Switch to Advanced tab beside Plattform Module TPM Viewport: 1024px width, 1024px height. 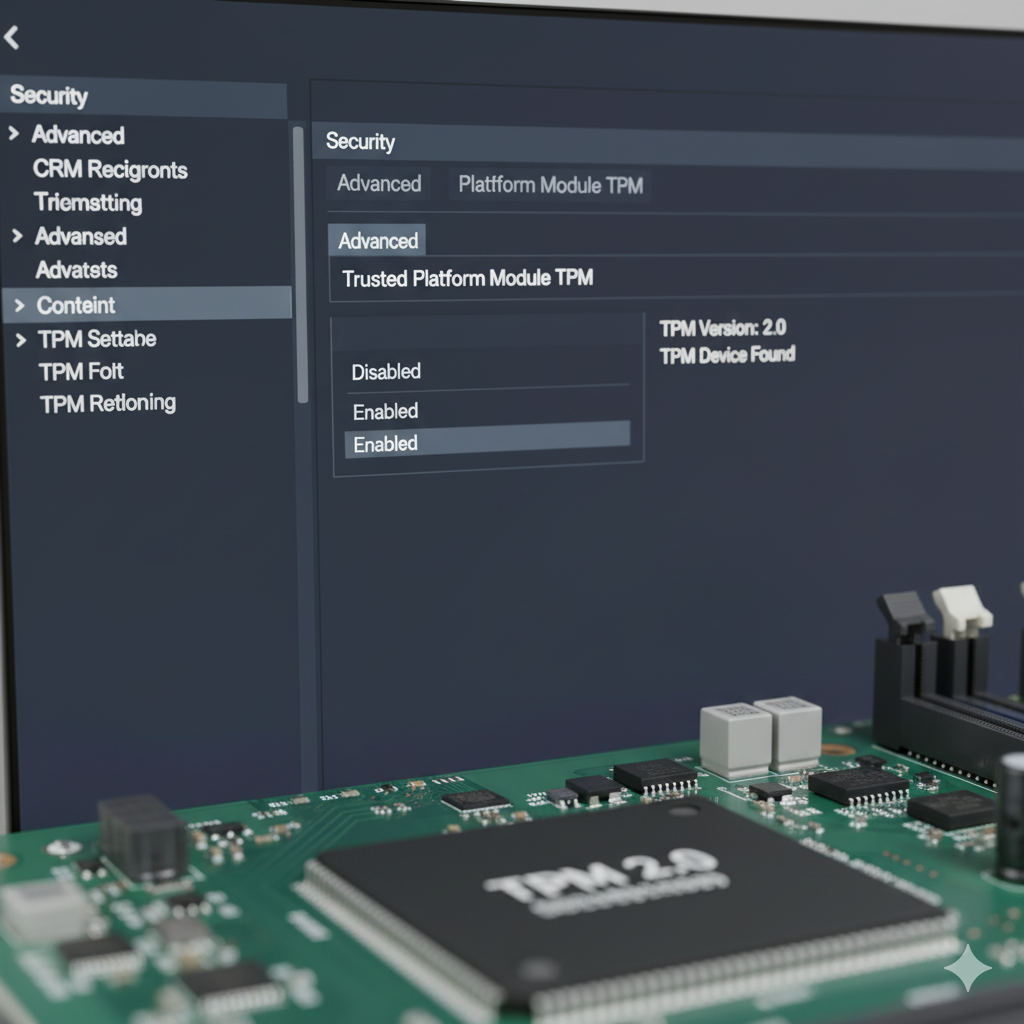(379, 184)
